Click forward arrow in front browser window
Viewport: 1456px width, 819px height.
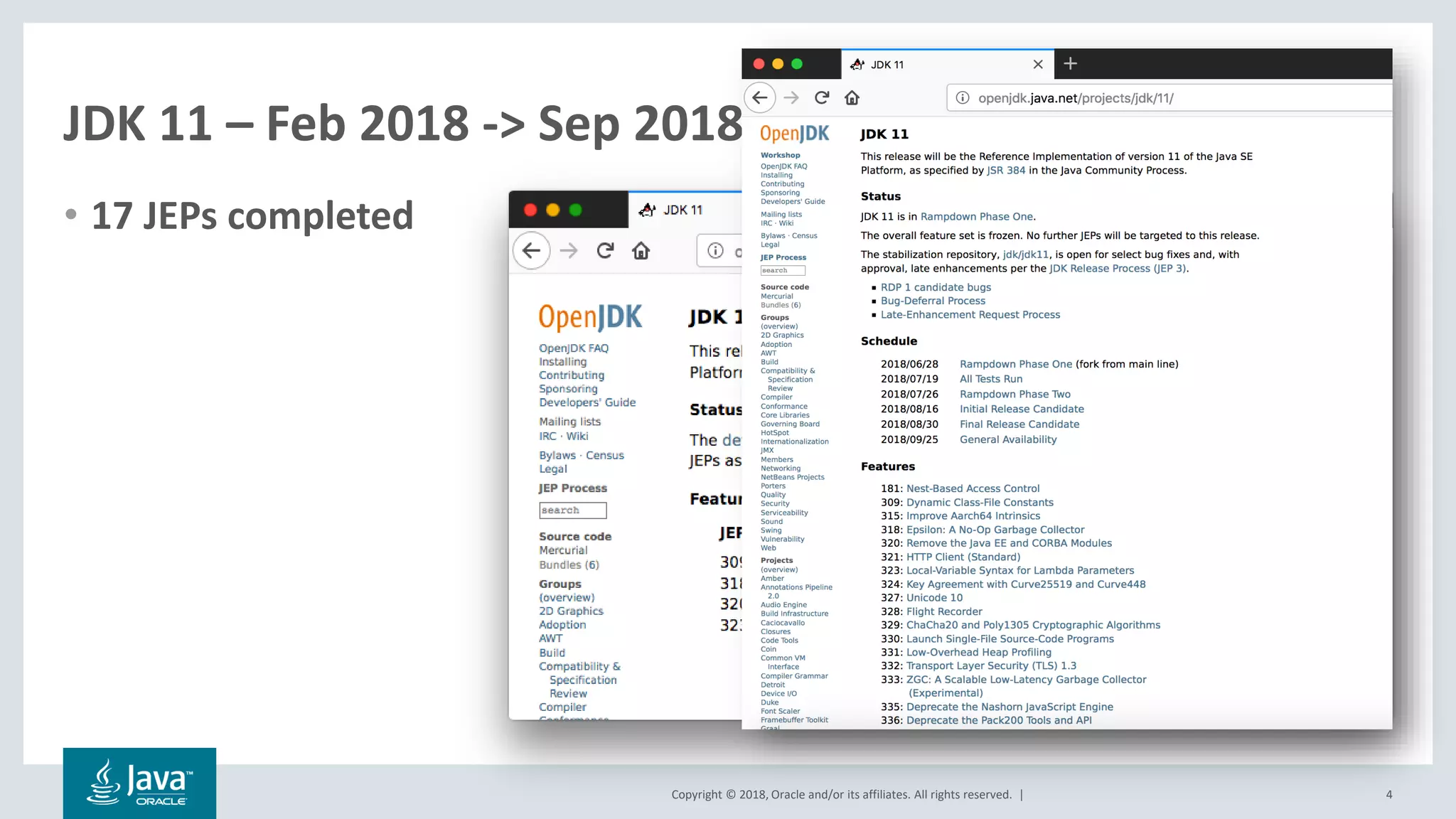pyautogui.click(x=791, y=97)
